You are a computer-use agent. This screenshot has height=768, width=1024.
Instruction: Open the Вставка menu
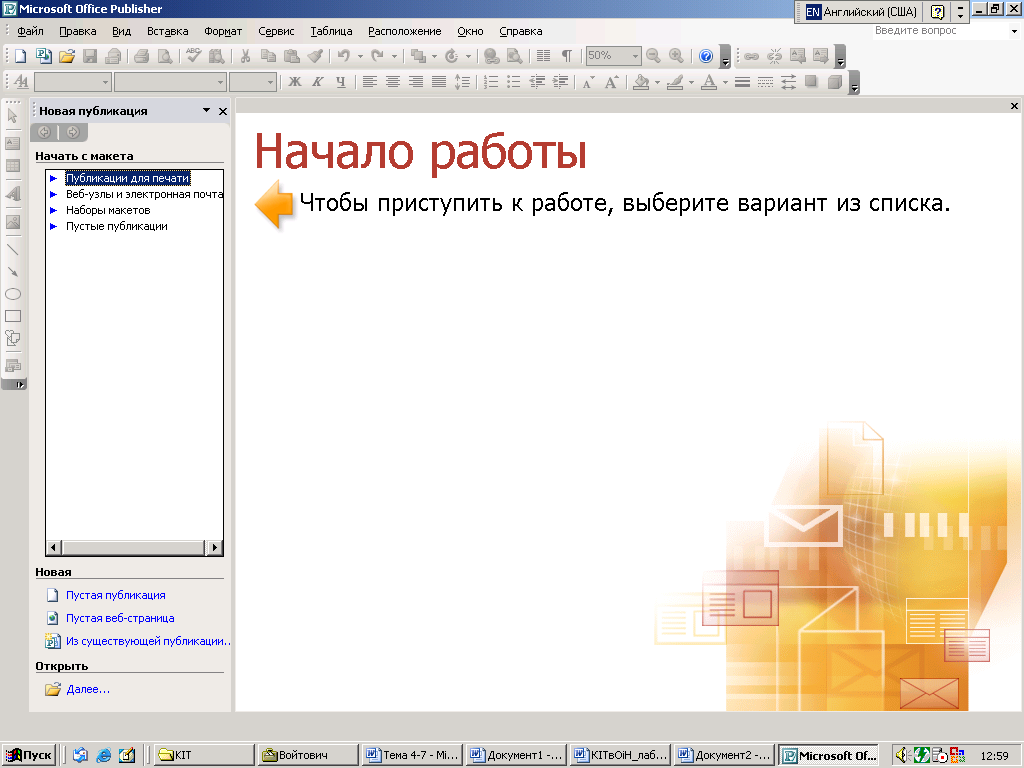tap(167, 31)
